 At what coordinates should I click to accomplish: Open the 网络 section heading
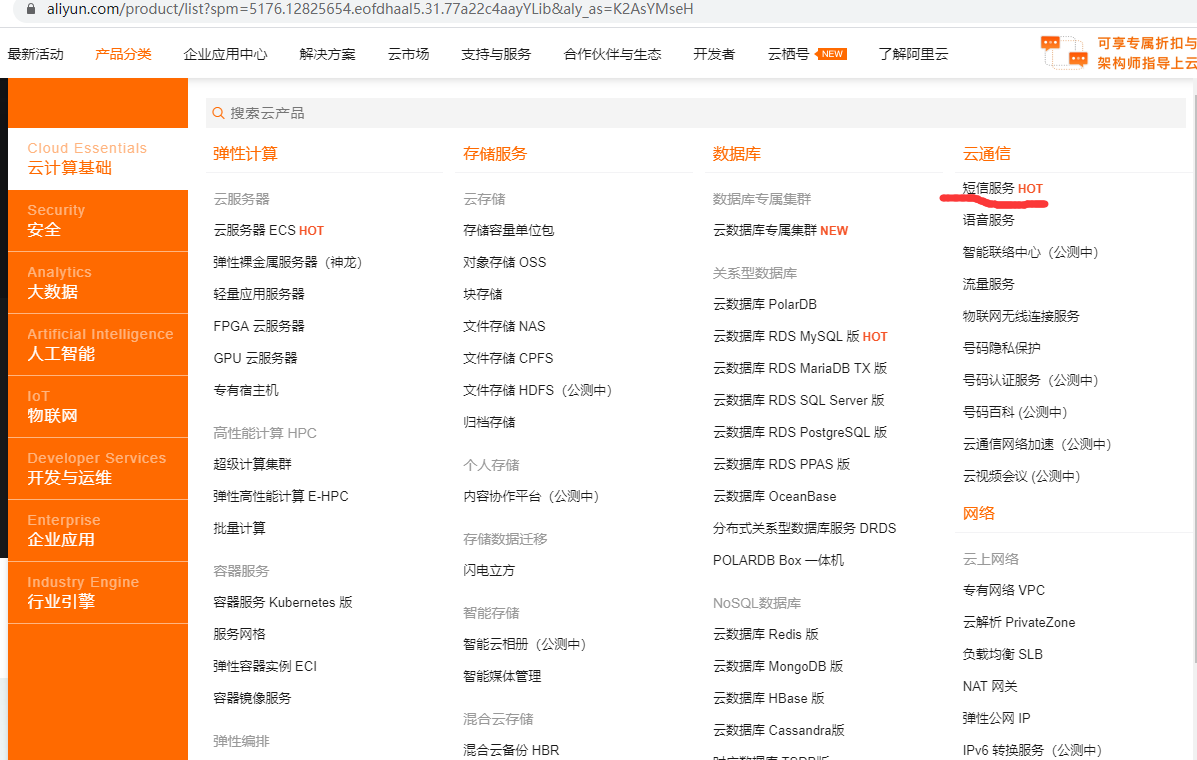click(979, 513)
